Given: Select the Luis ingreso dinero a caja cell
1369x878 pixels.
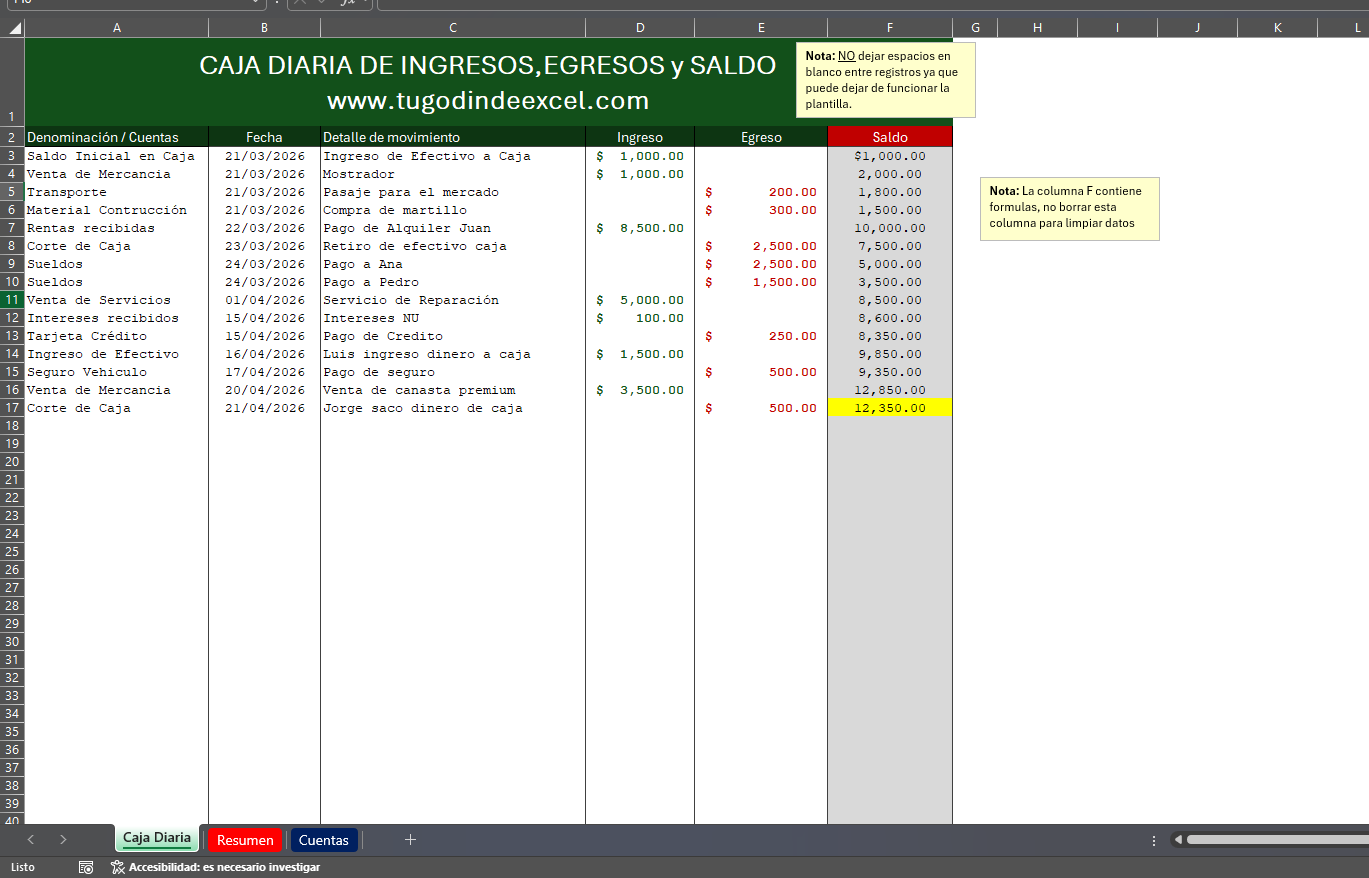Looking at the screenshot, I should click(453, 354).
